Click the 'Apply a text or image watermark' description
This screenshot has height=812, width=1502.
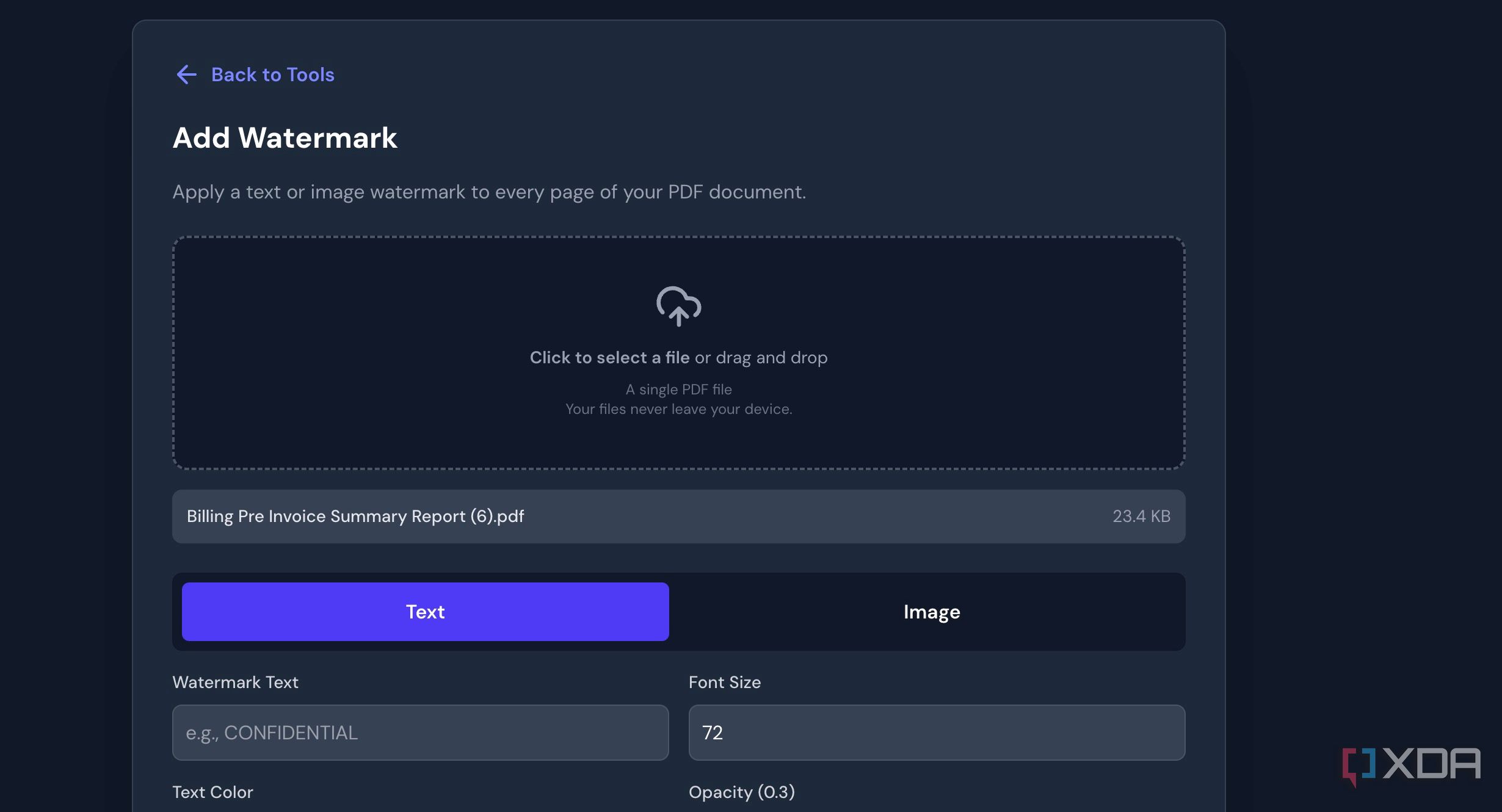pyautogui.click(x=489, y=192)
